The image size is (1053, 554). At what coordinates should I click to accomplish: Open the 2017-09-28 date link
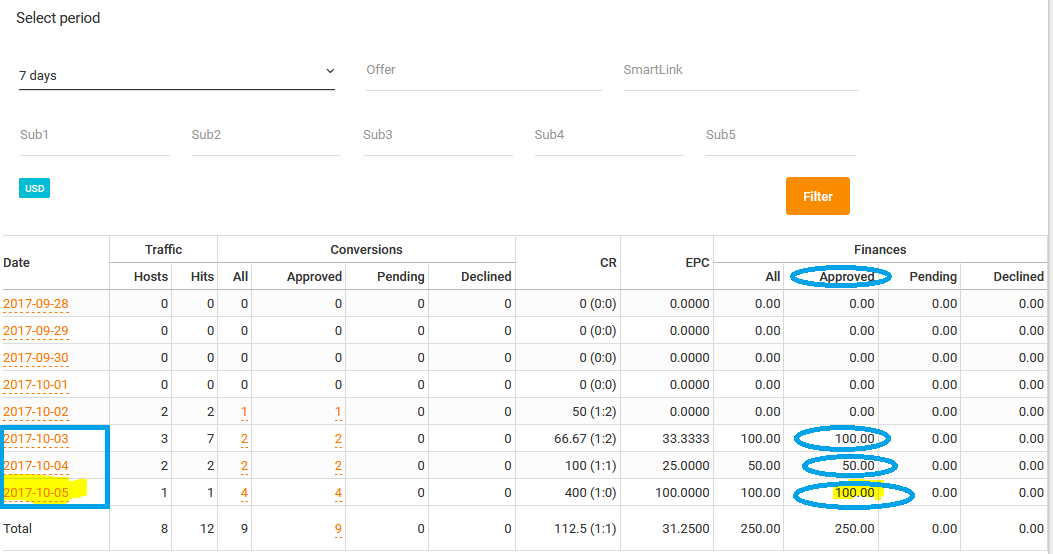(x=36, y=304)
